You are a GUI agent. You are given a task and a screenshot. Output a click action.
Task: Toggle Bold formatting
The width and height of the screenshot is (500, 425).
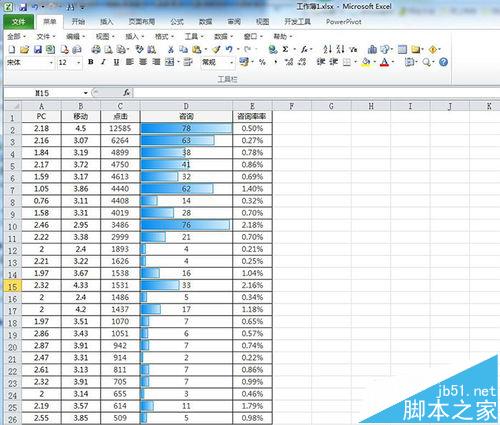(x=91, y=62)
